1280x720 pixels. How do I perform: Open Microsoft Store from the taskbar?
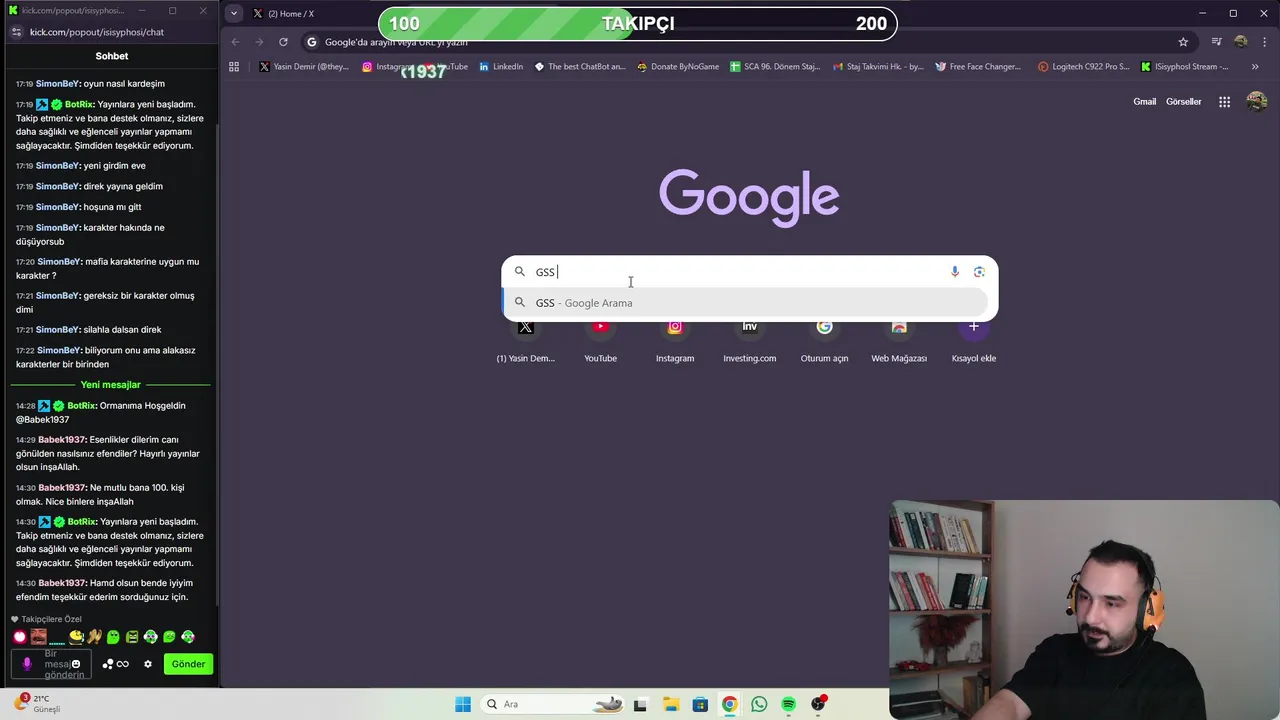(x=700, y=704)
